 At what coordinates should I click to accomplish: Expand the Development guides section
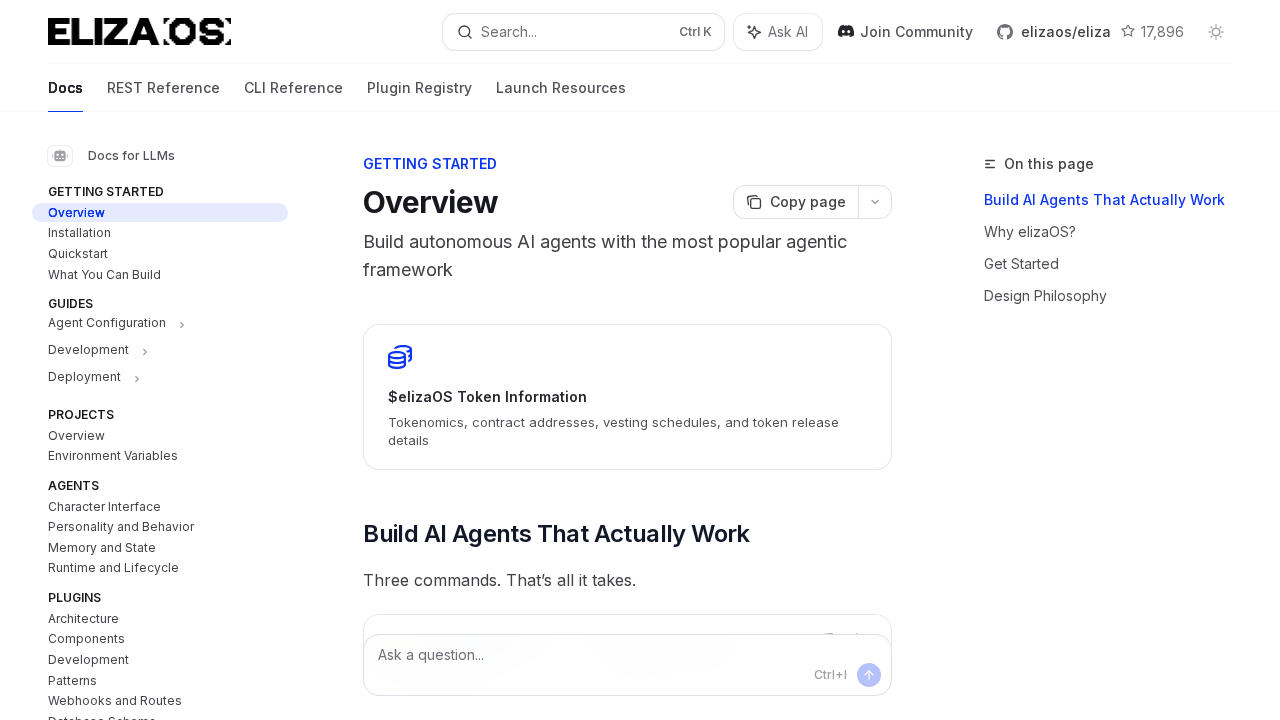144,351
